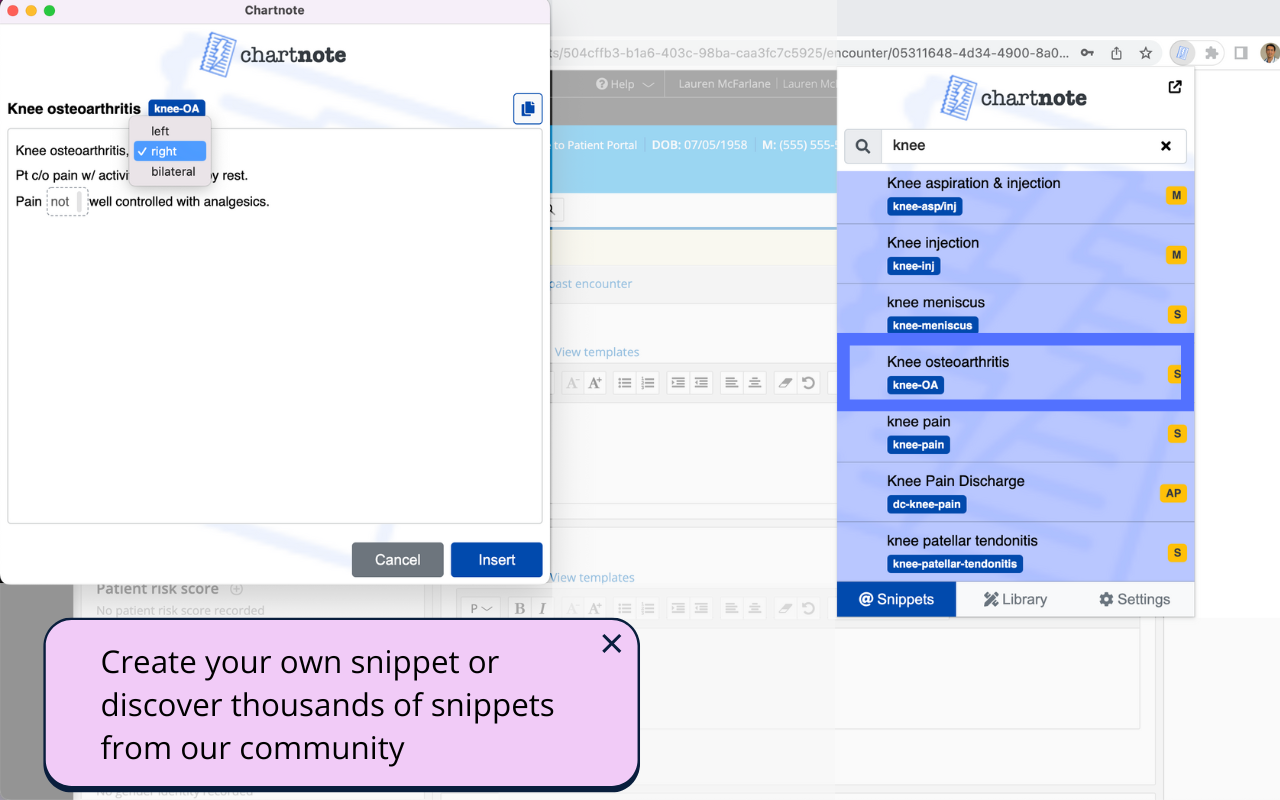Viewport: 1280px width, 800px height.
Task: Close the snippet discovery banner
Action: point(612,644)
